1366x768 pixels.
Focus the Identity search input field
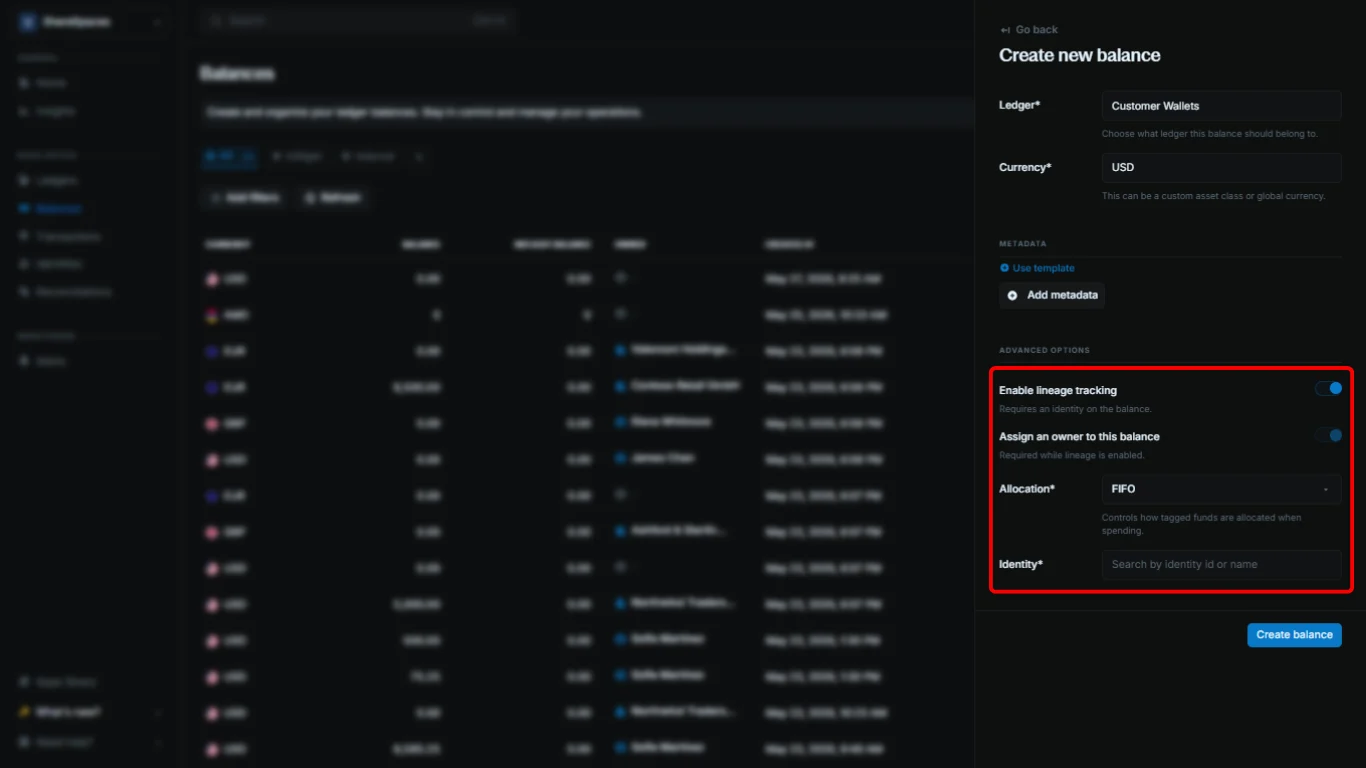coord(1221,564)
